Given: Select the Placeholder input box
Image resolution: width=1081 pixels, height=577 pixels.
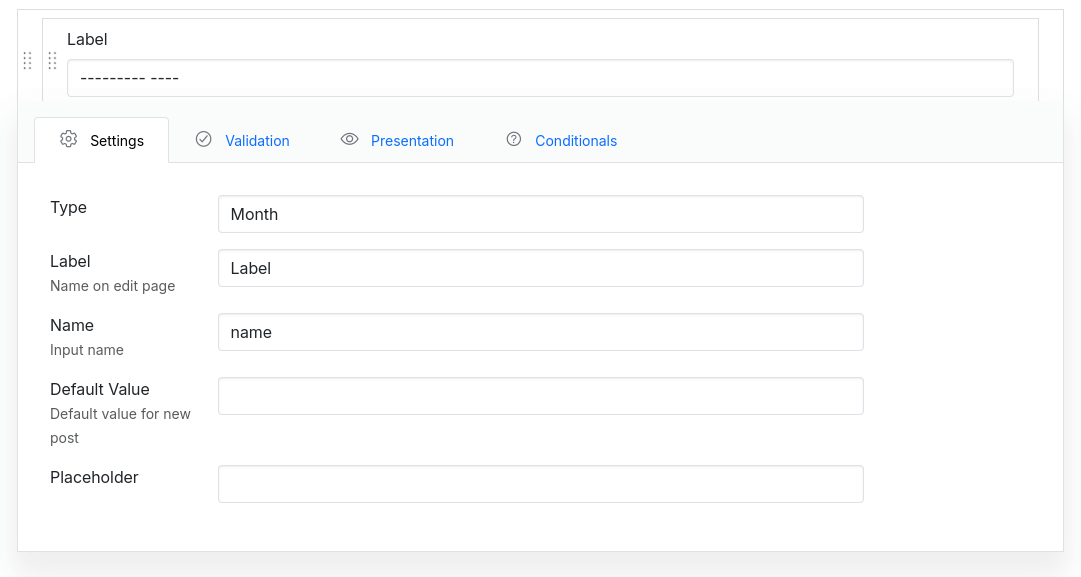Looking at the screenshot, I should (x=540, y=484).
